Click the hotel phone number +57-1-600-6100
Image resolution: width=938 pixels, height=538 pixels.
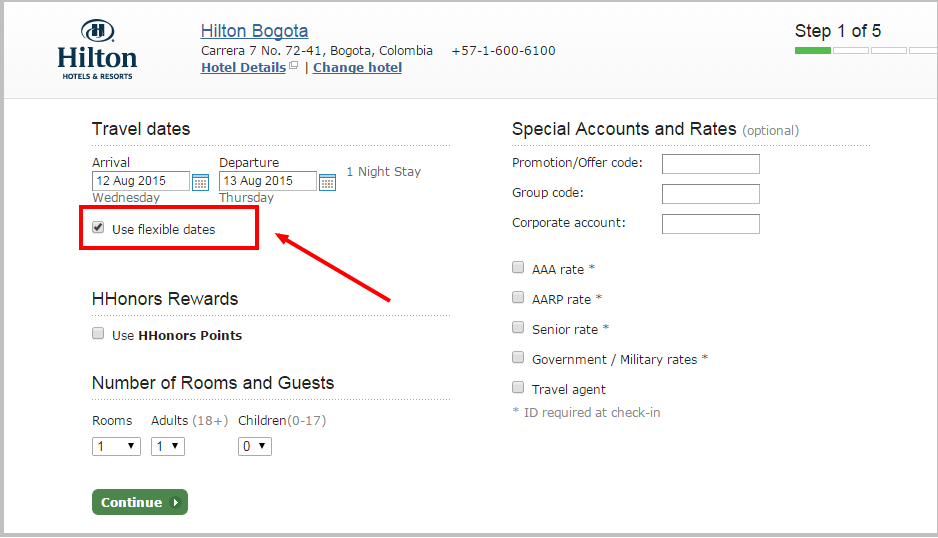coord(503,51)
